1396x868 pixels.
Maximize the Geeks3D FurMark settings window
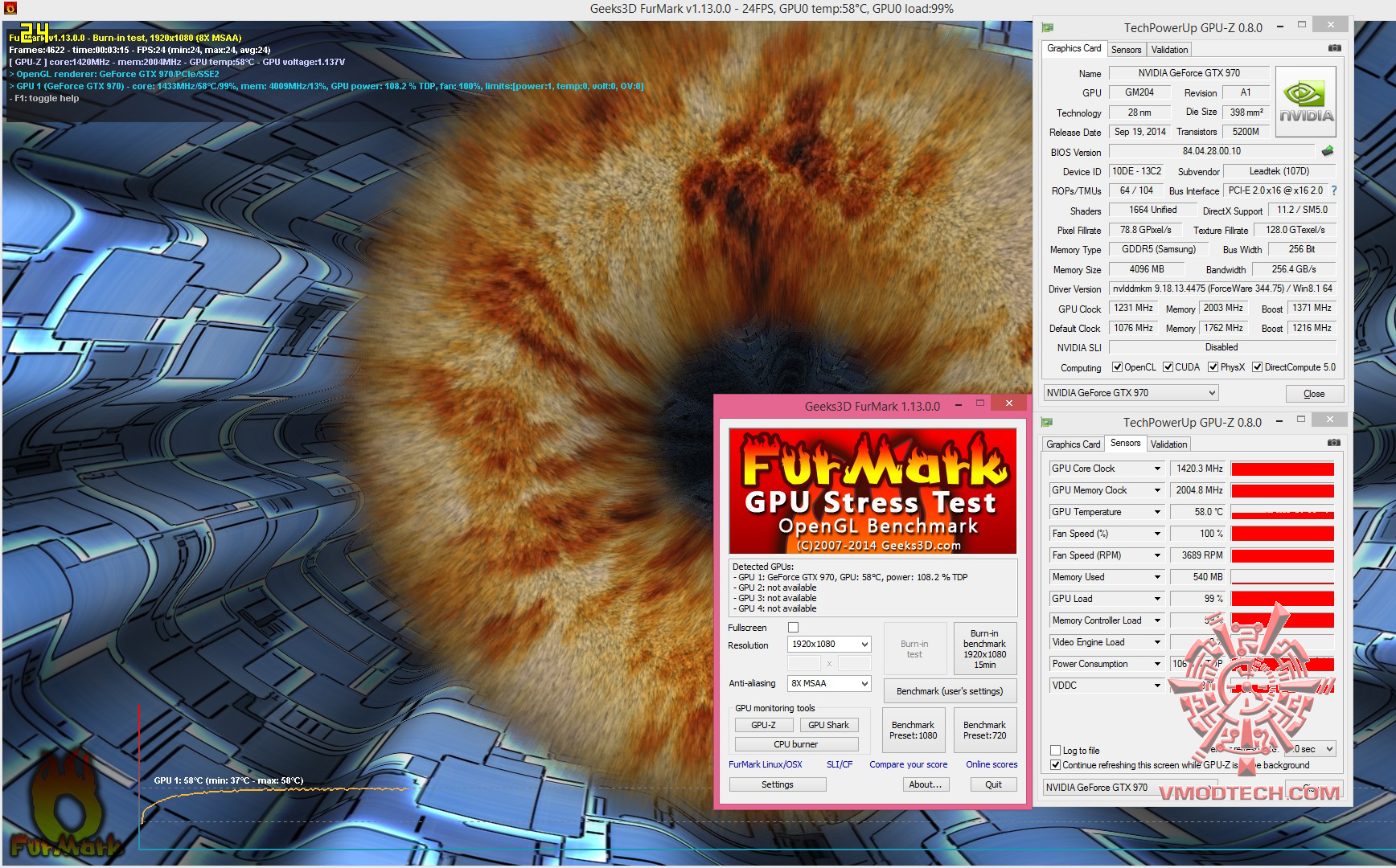[980, 403]
